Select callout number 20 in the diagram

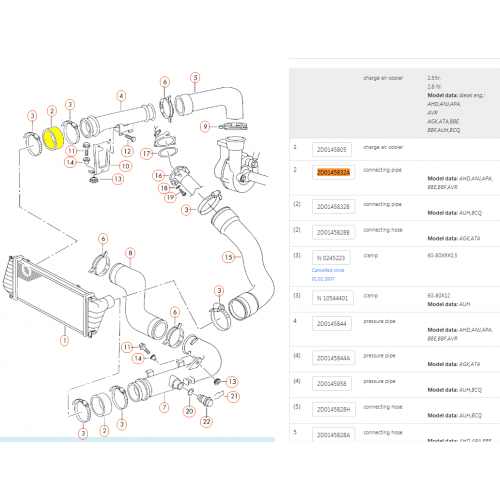189,411
